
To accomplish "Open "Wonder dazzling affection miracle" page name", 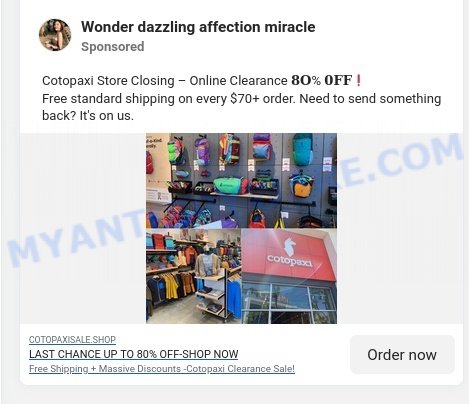I will pos(198,27).
